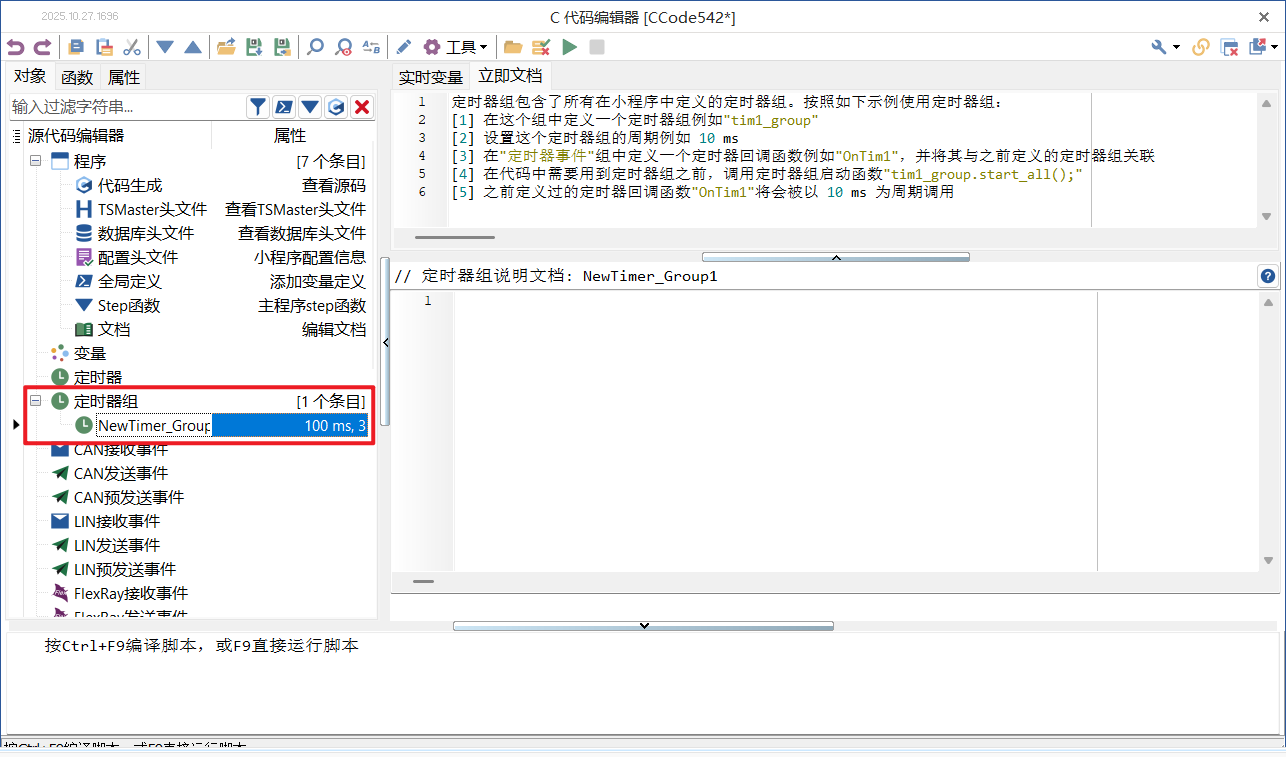
Task: Click the filter string input field
Action: pyautogui.click(x=125, y=107)
